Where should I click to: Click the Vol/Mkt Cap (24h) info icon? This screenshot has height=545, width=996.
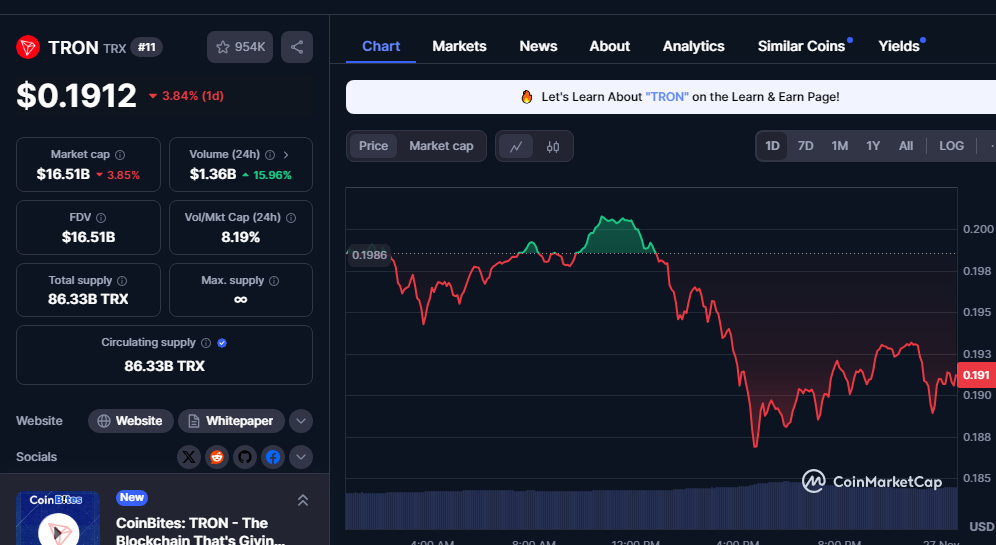tap(291, 218)
